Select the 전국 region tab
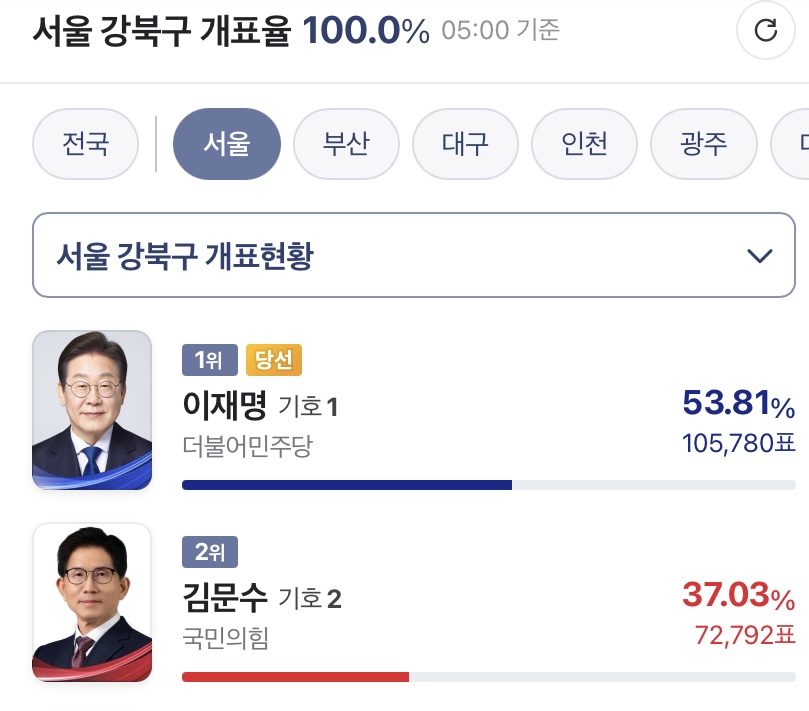 point(85,143)
